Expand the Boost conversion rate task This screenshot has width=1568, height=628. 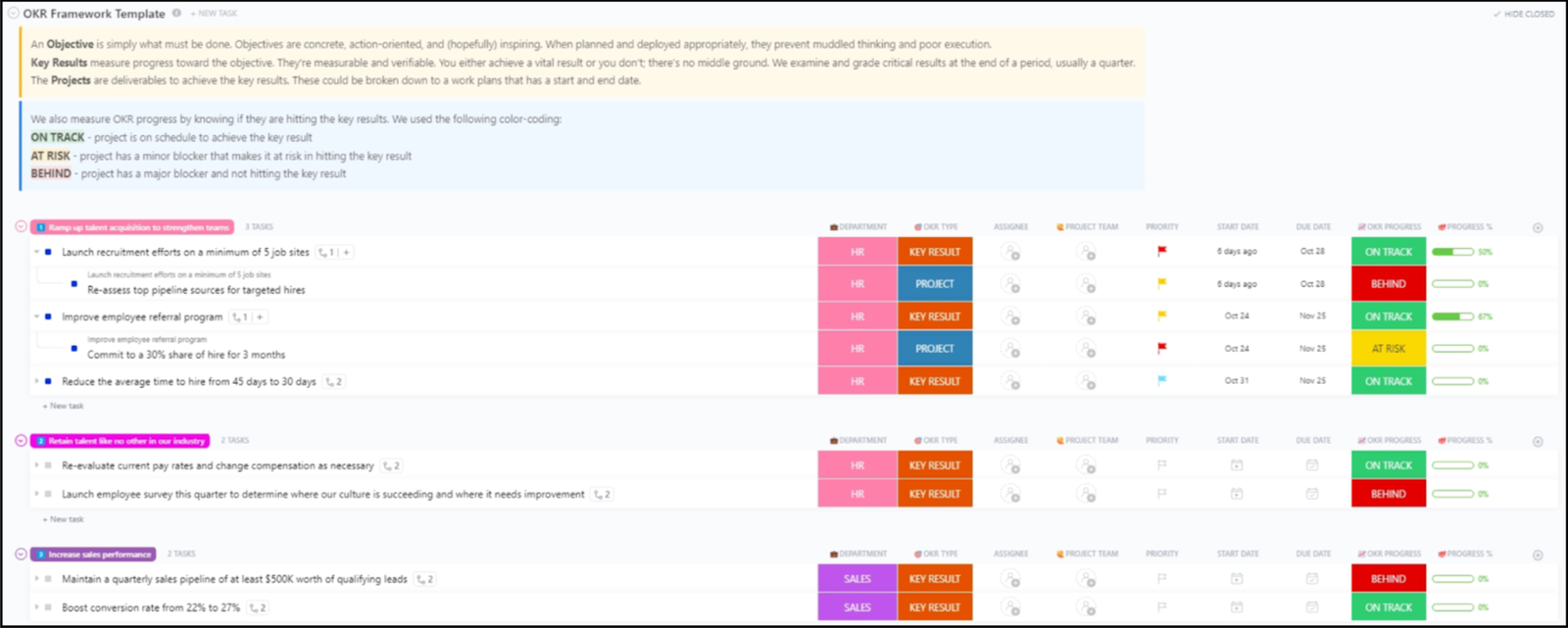click(x=37, y=607)
